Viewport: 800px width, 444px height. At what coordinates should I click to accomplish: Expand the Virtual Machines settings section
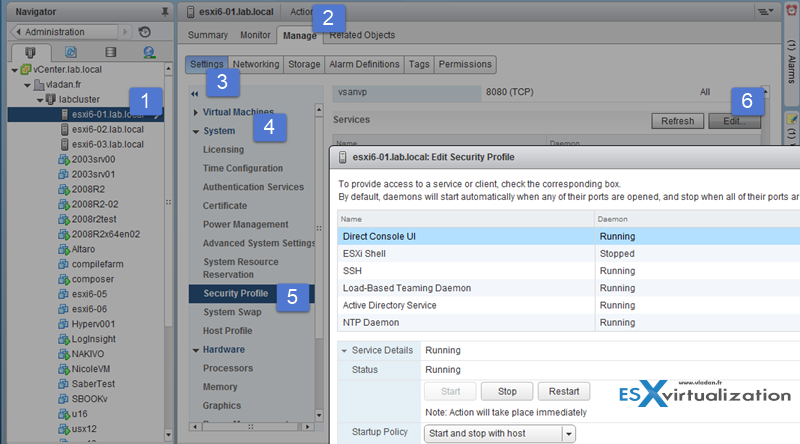pyautogui.click(x=195, y=112)
